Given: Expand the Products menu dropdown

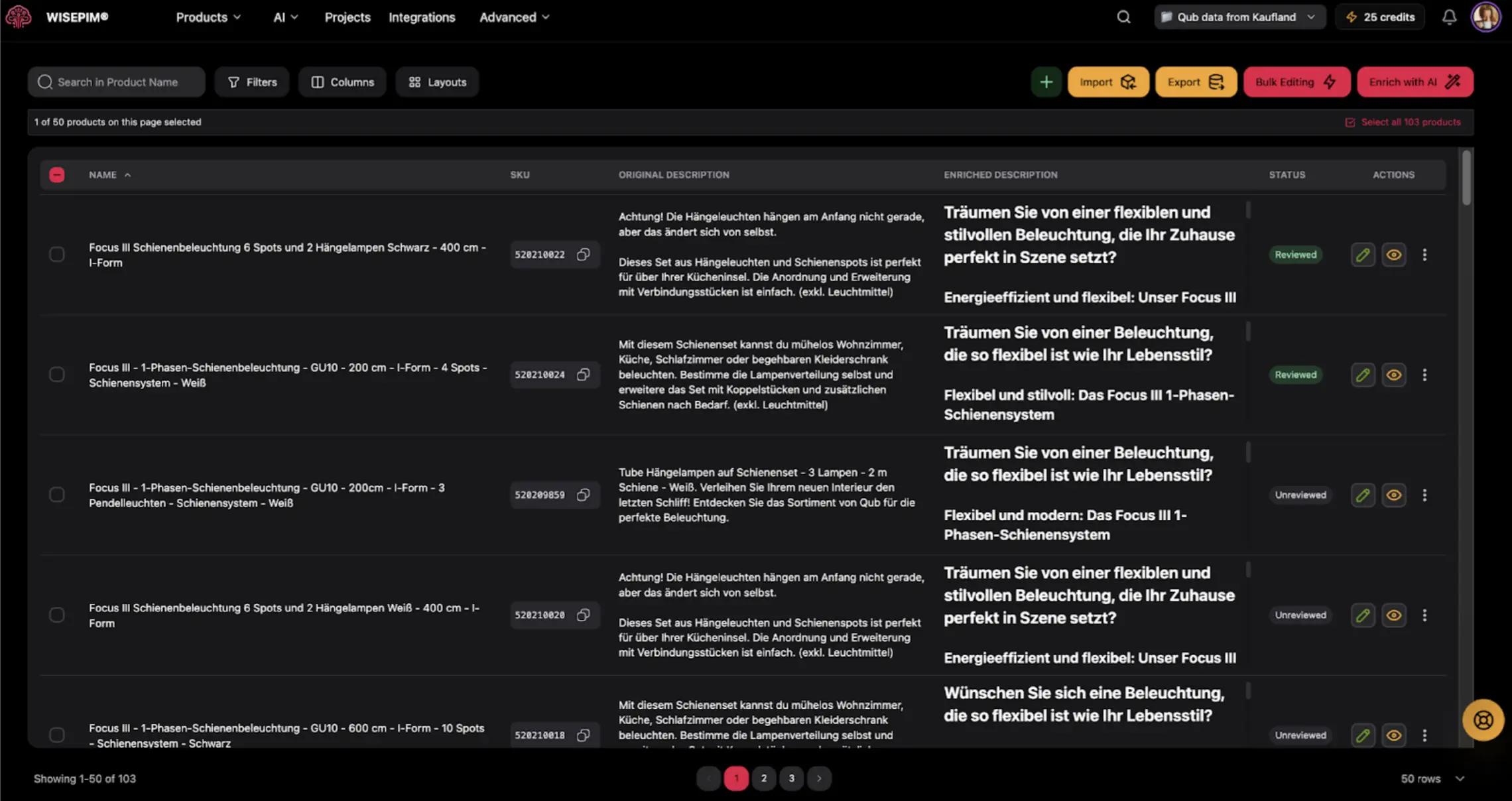Looking at the screenshot, I should click(208, 17).
